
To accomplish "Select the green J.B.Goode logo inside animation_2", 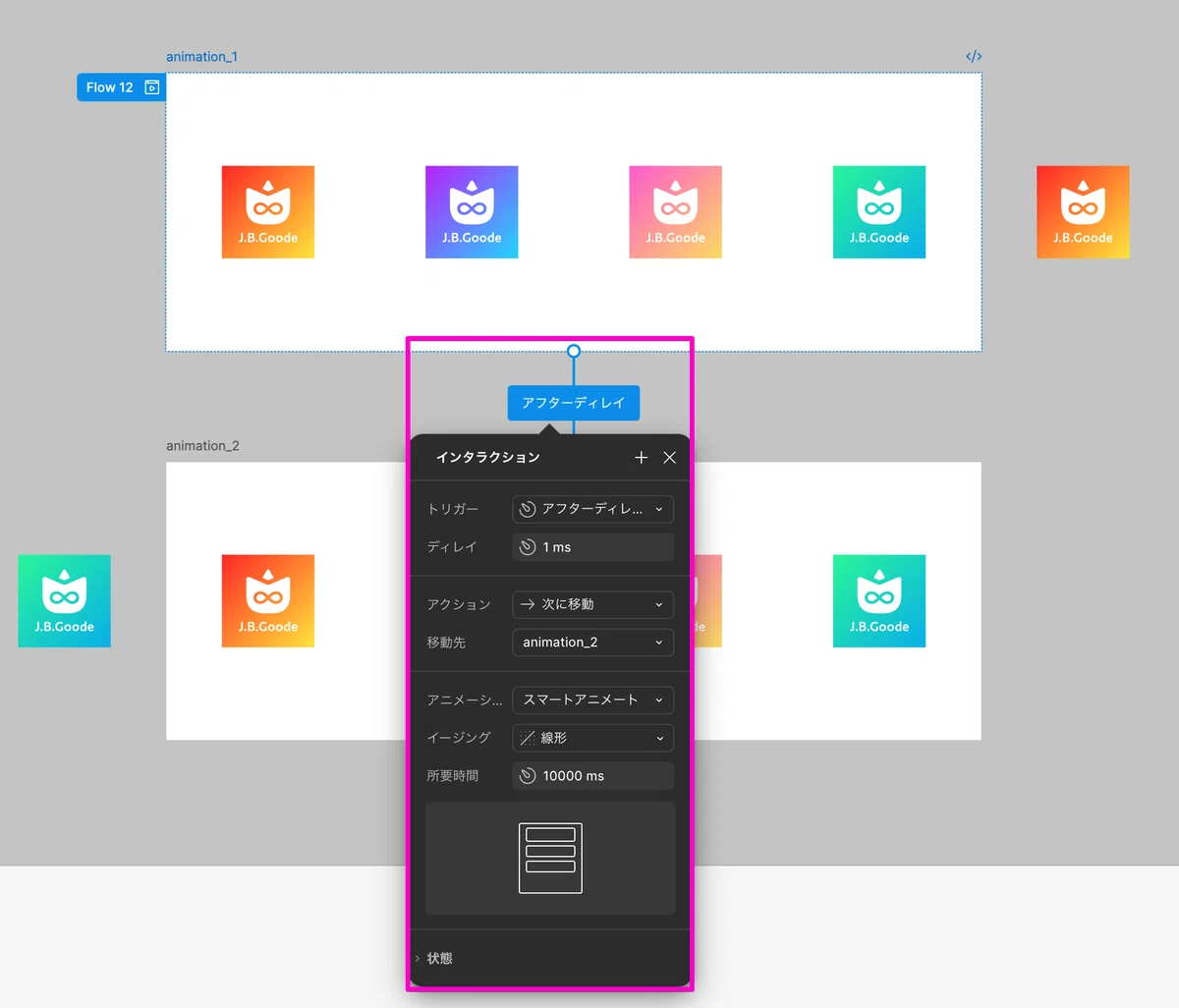I will 879,601.
